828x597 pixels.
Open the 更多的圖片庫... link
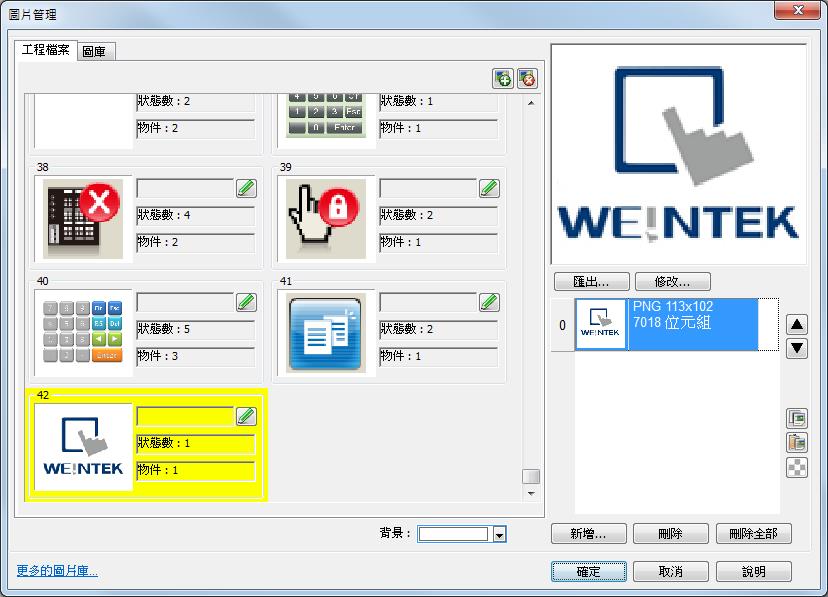pos(57,571)
